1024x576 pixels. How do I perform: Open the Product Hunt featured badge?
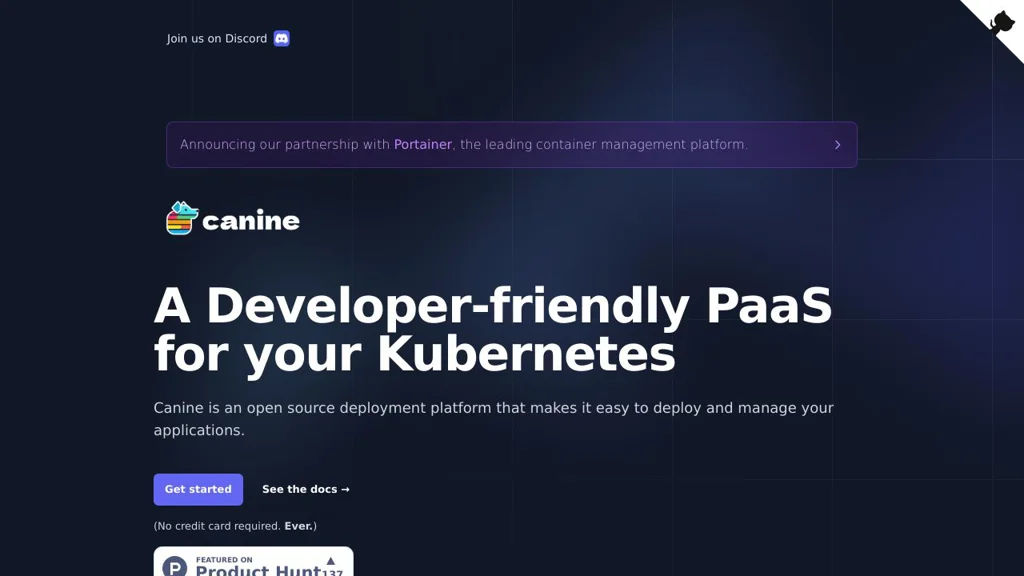pos(253,562)
